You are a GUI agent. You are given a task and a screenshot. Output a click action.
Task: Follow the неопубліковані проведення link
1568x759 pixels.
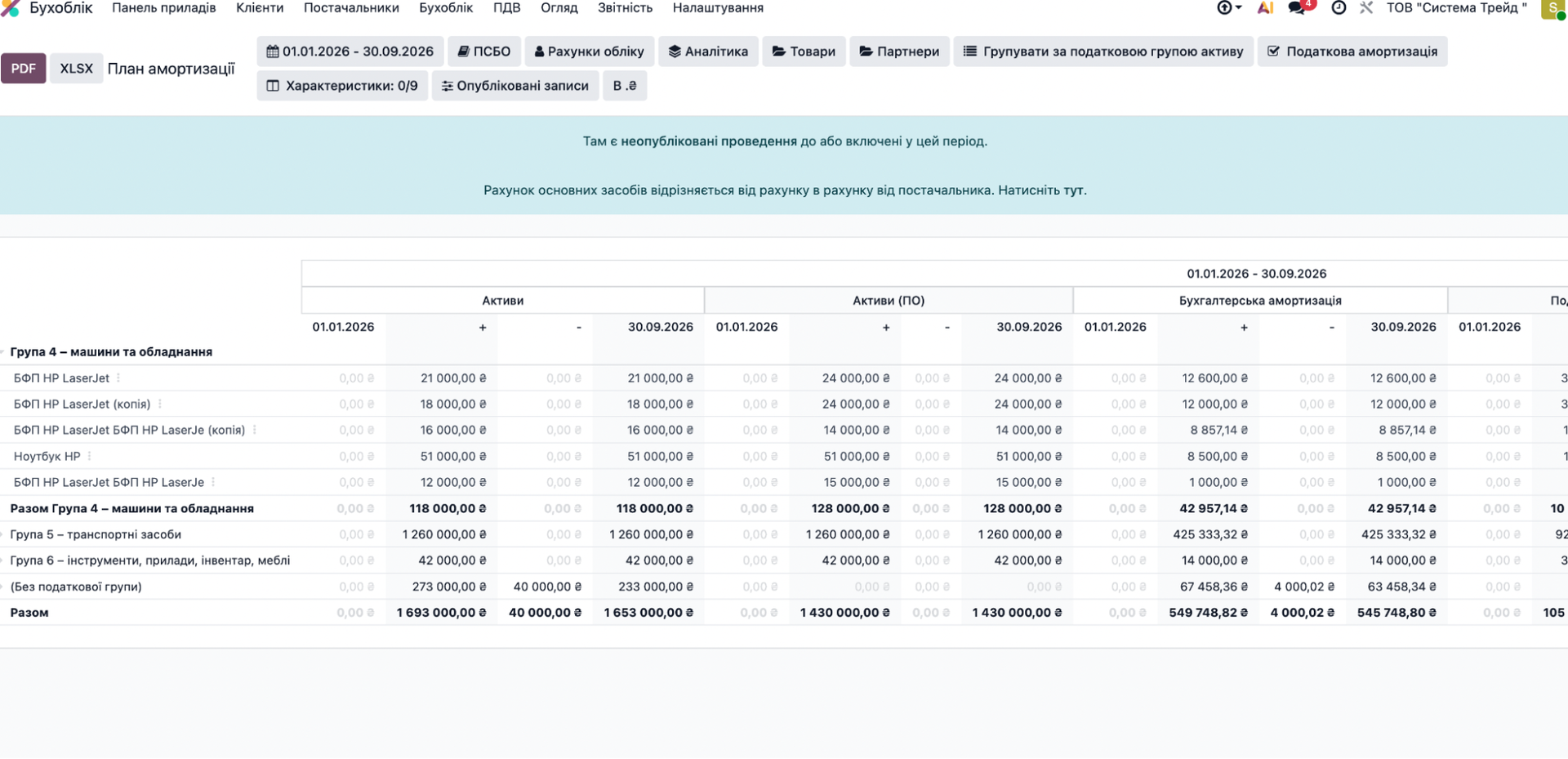tap(709, 141)
